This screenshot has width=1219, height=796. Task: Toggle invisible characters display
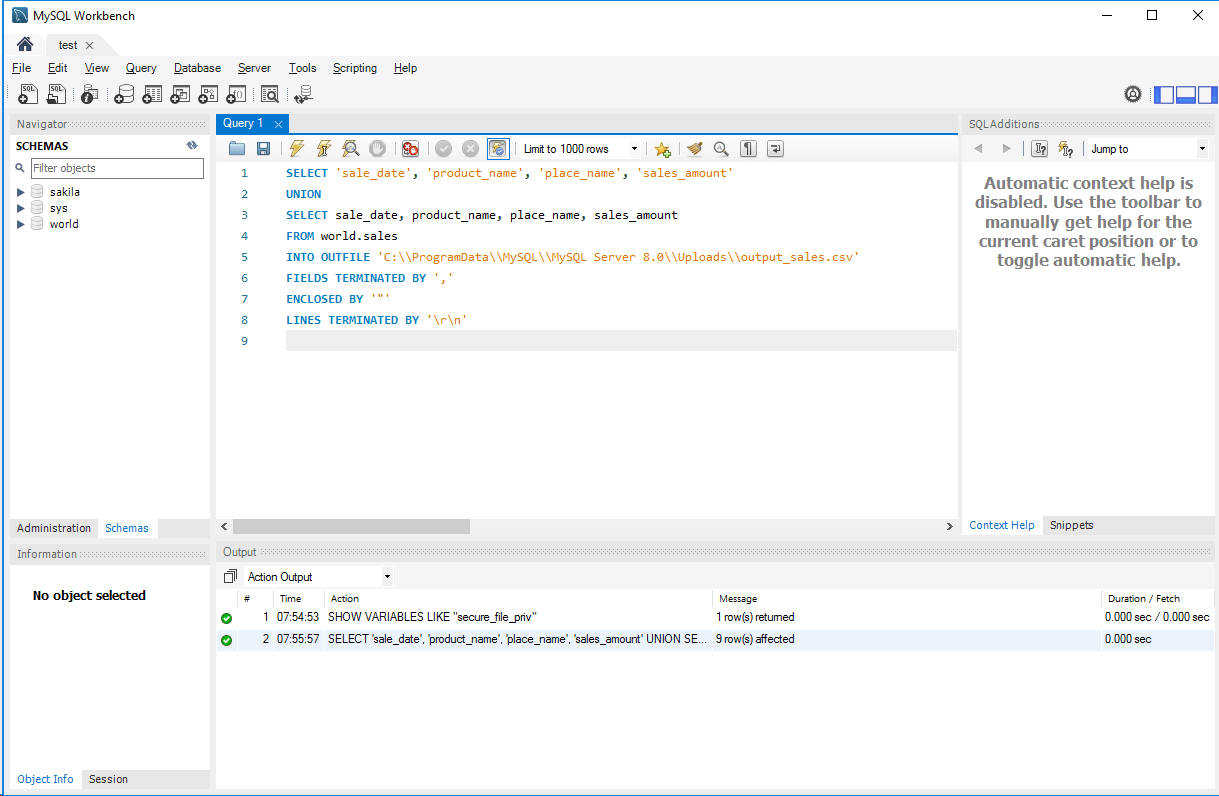748,149
